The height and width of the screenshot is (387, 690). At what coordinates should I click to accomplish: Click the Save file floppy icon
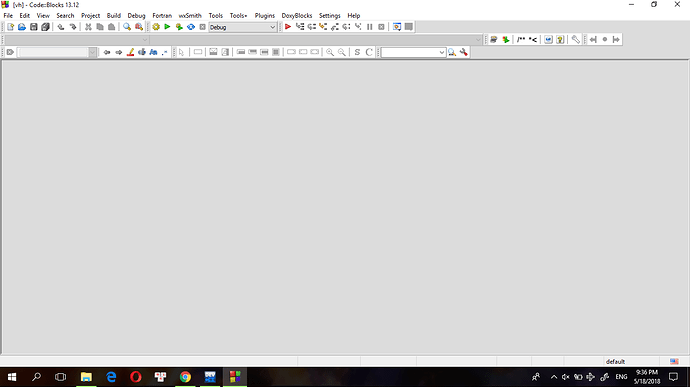coord(33,27)
